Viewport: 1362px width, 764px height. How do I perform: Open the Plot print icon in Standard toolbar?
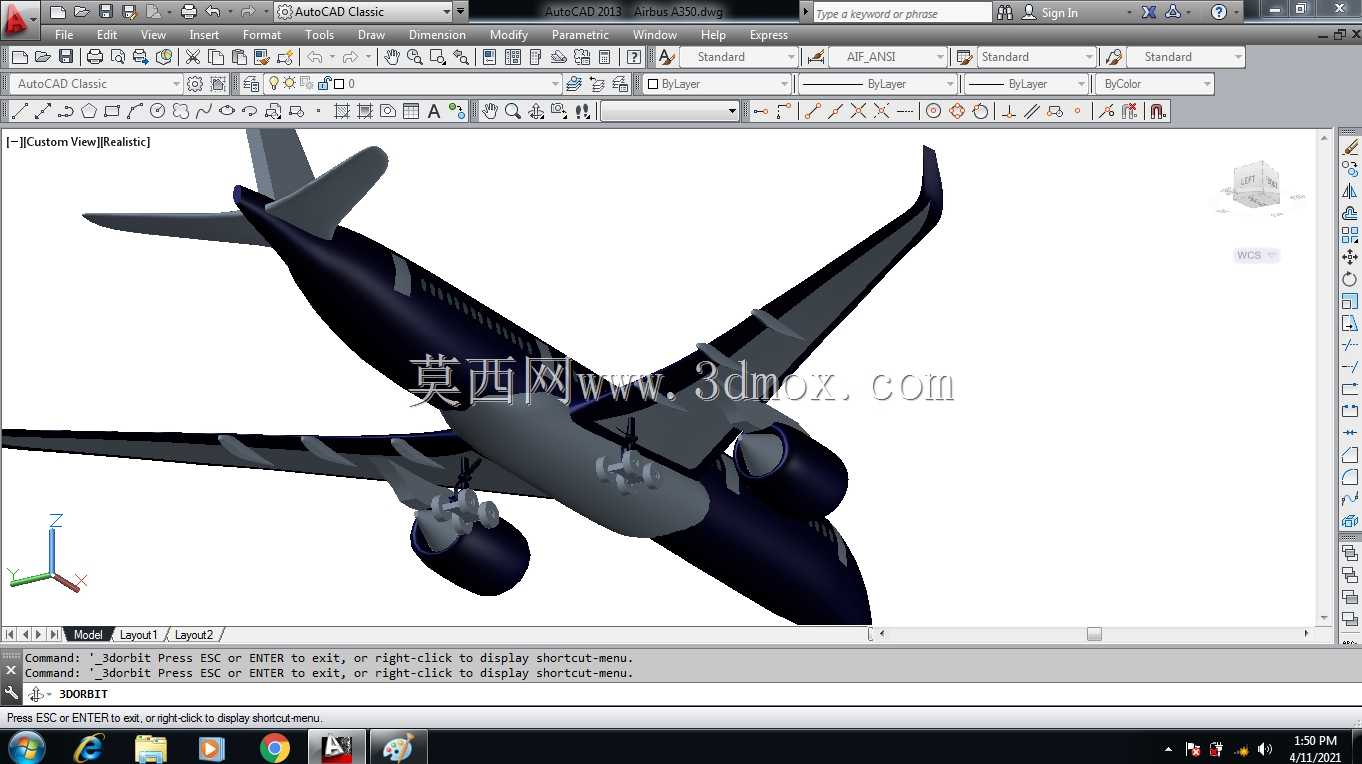pos(95,57)
